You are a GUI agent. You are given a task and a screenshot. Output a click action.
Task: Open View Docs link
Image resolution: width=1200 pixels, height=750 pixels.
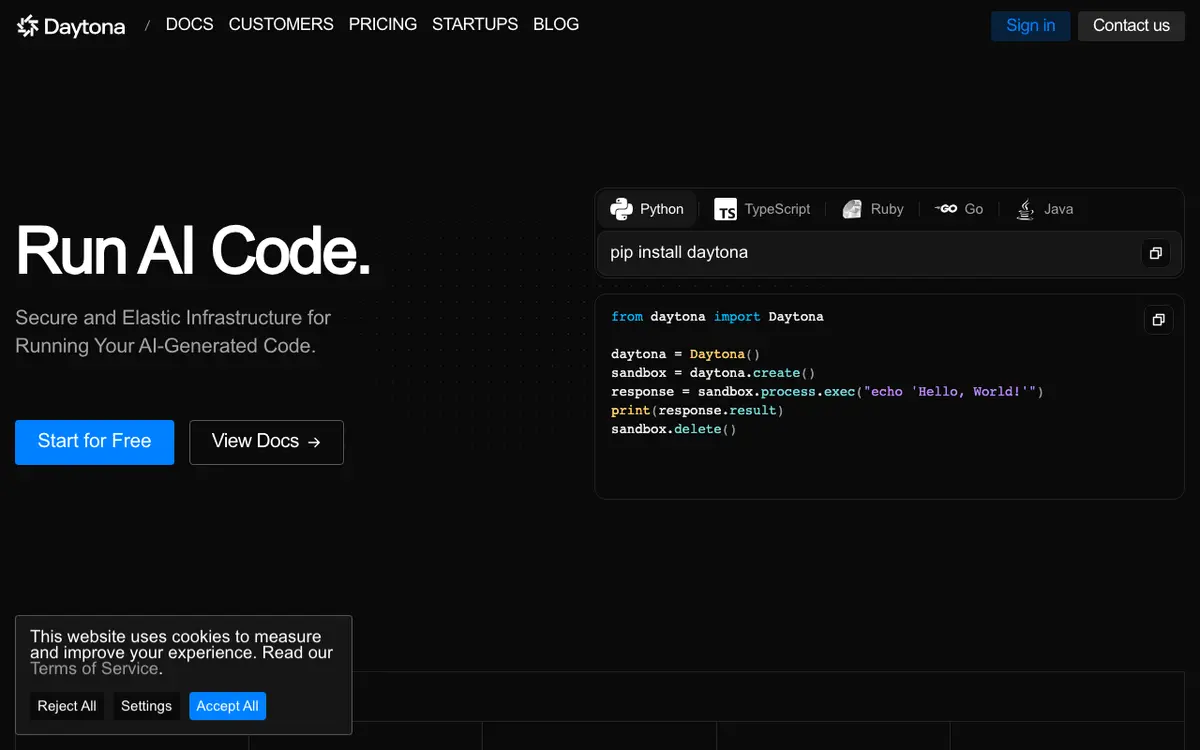click(266, 442)
